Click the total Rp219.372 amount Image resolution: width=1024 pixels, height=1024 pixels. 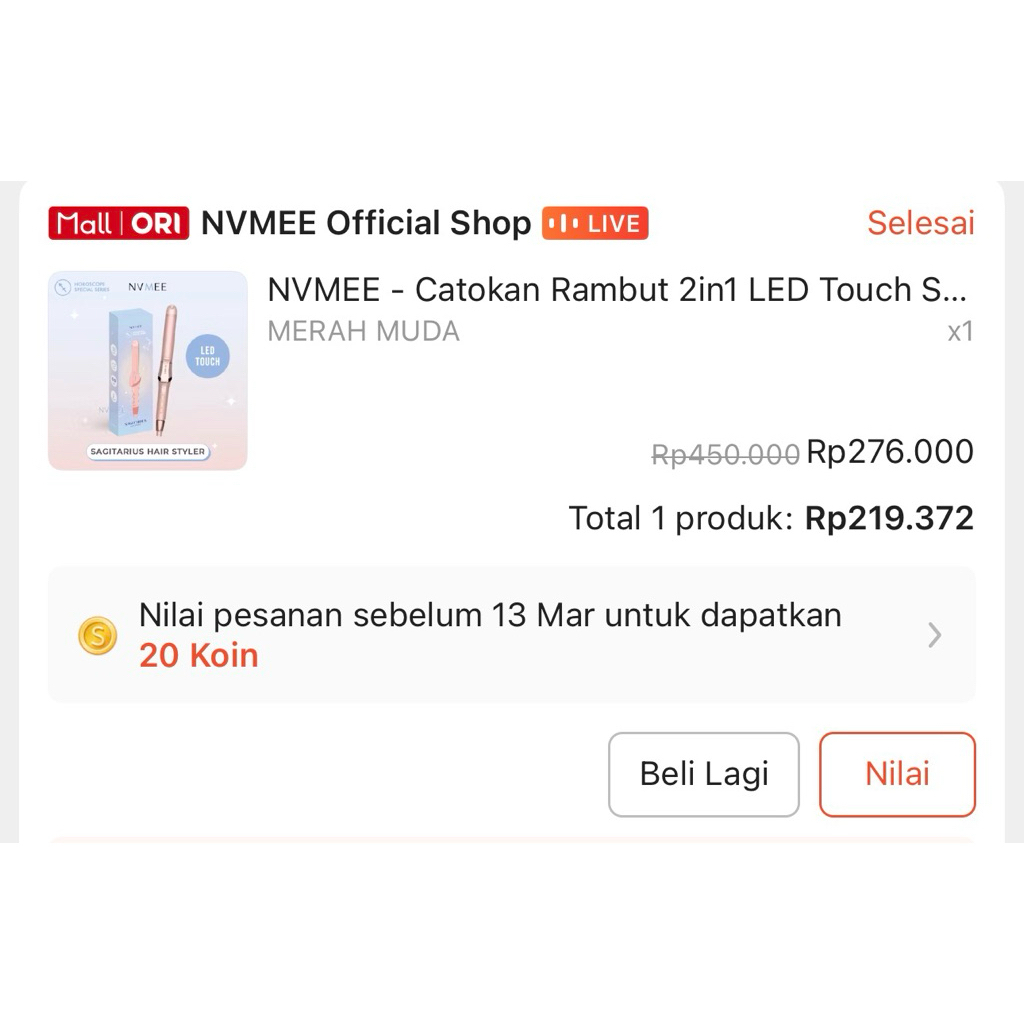click(x=889, y=518)
